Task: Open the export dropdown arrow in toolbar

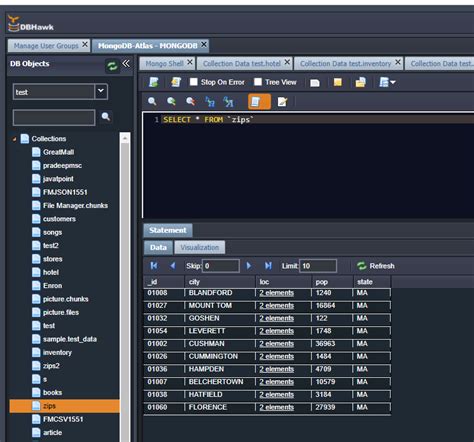Action: click(393, 82)
